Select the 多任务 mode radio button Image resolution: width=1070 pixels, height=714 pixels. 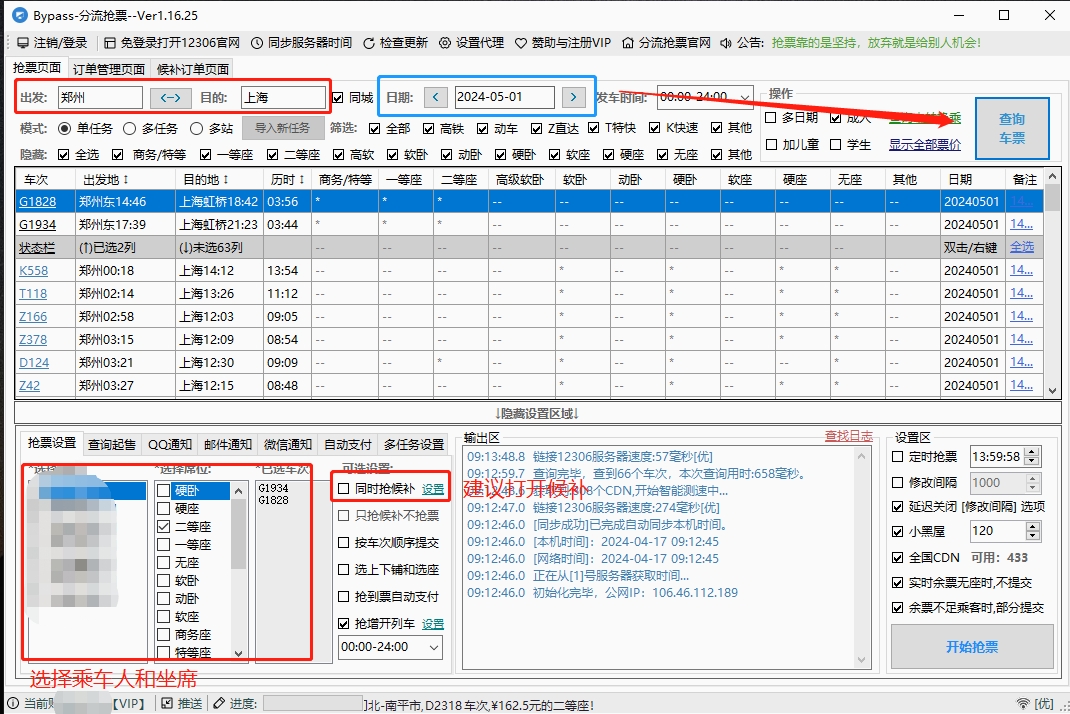pos(130,128)
